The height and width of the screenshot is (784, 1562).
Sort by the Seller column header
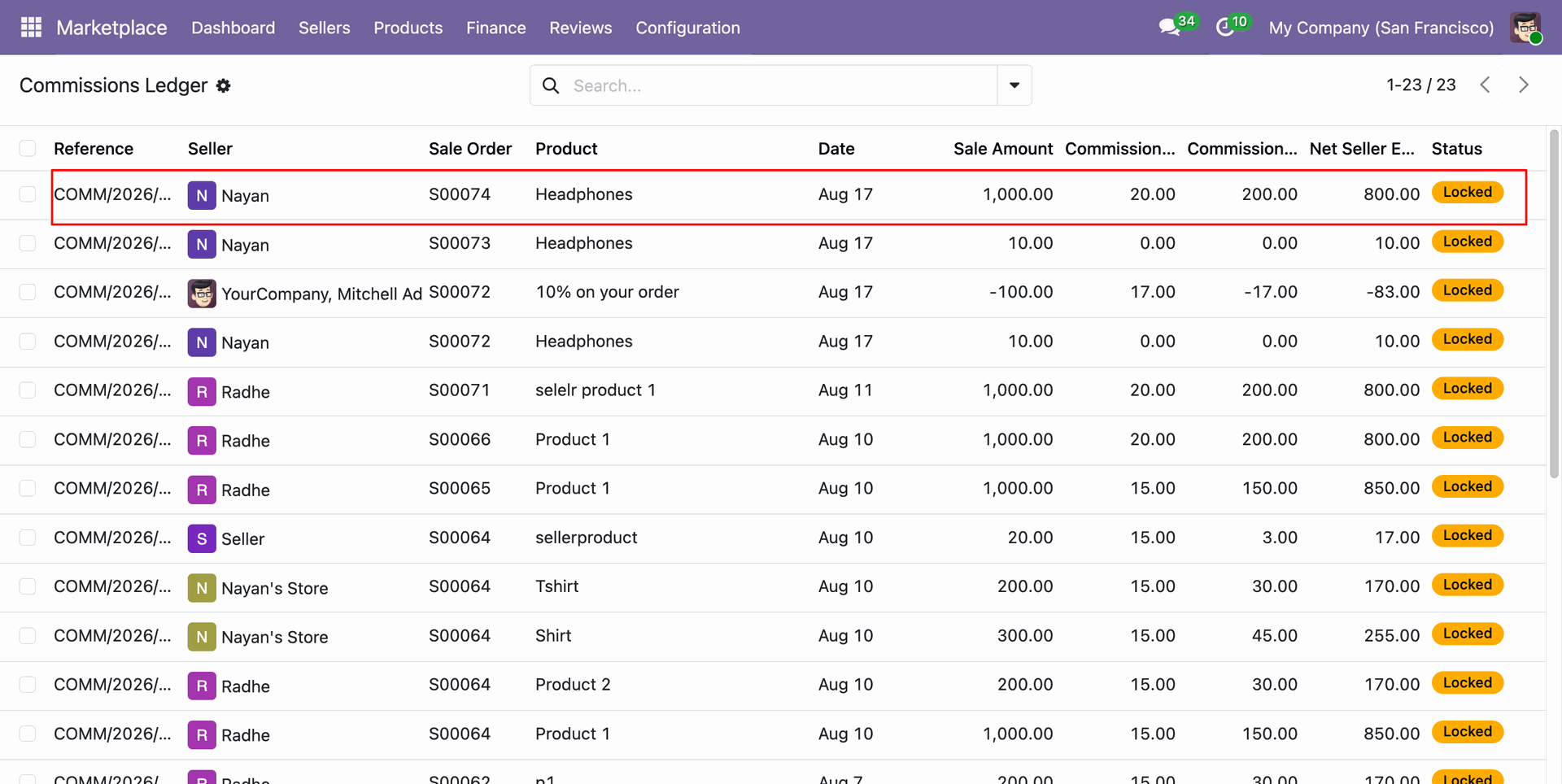pyautogui.click(x=210, y=149)
